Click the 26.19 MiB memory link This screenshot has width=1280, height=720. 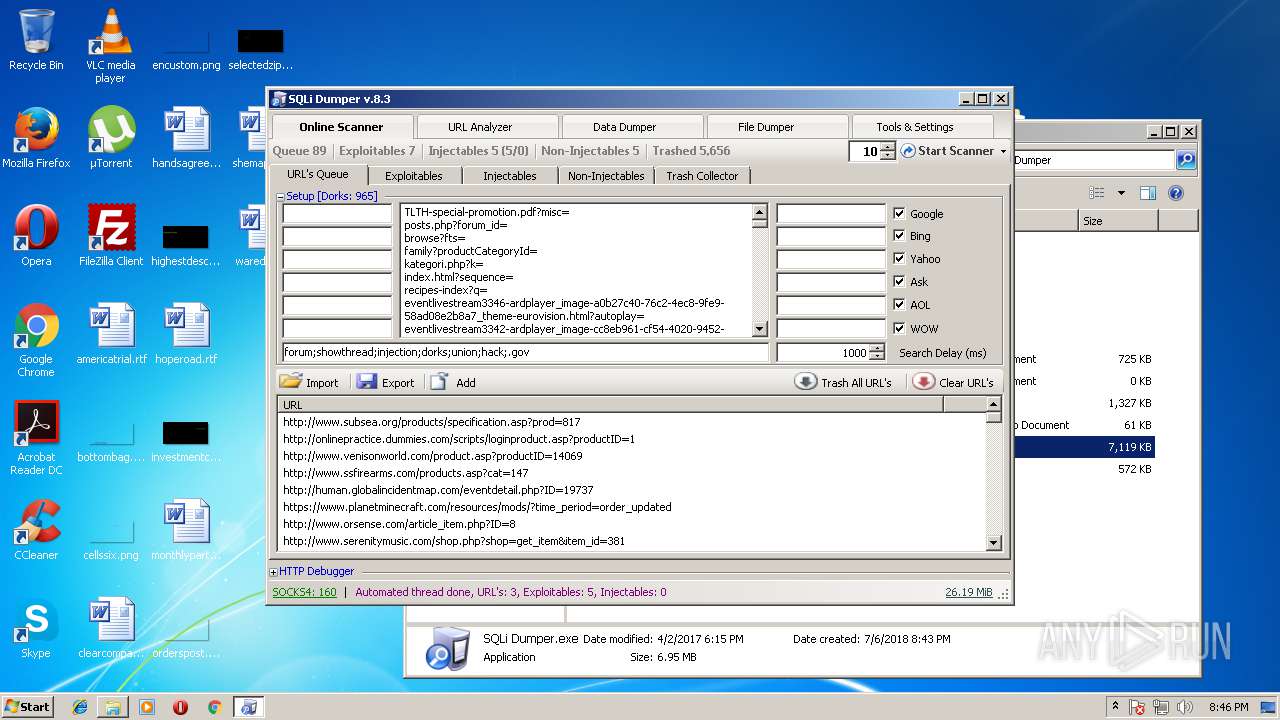969,592
